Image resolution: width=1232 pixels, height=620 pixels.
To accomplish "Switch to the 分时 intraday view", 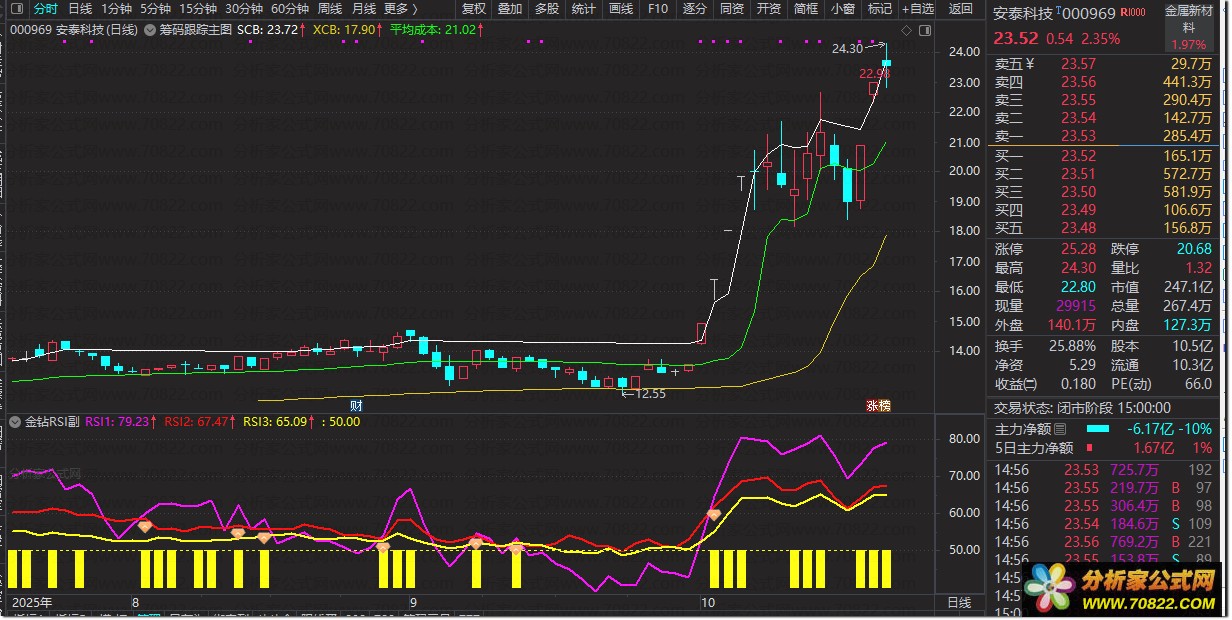I will point(46,9).
